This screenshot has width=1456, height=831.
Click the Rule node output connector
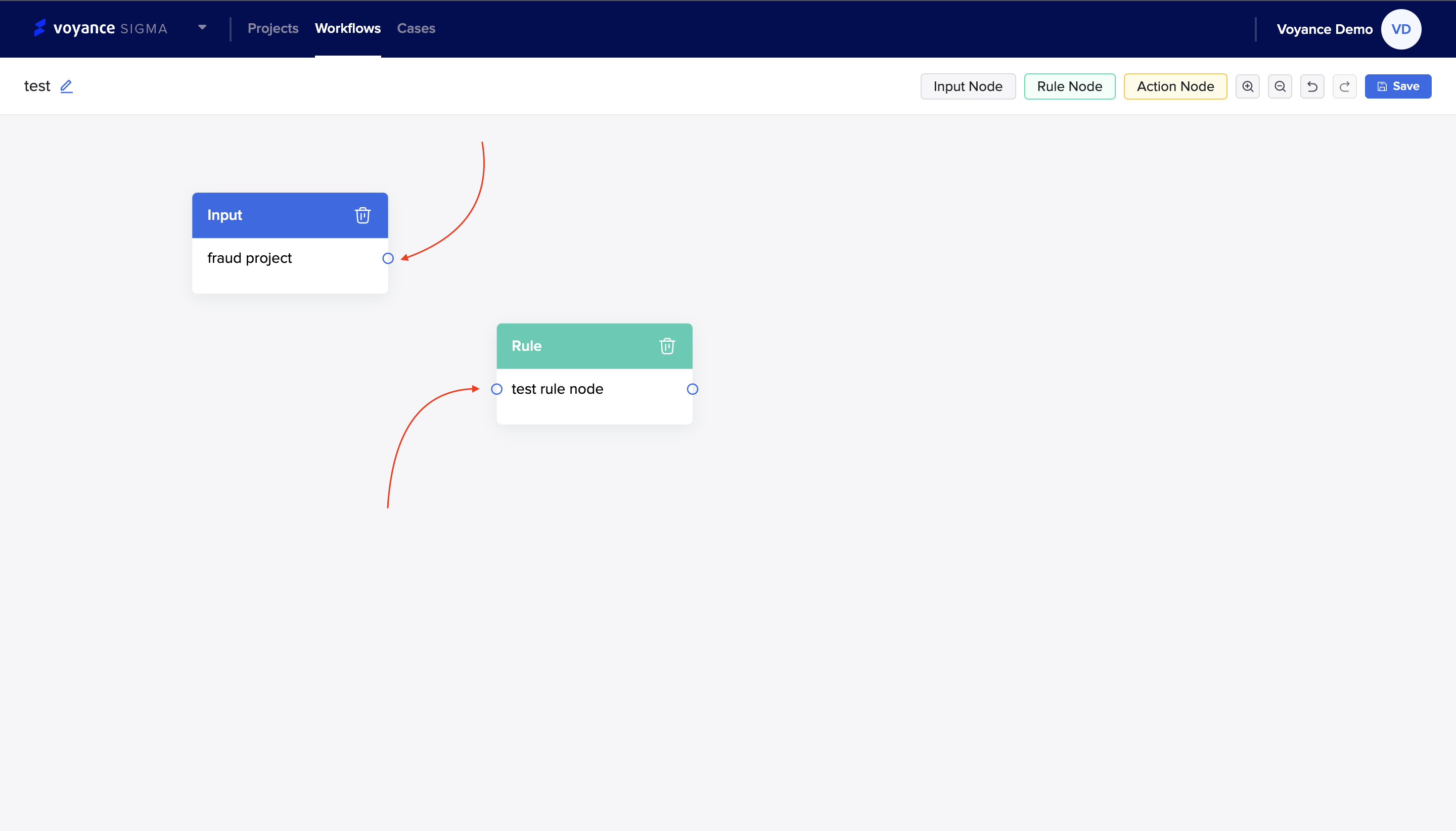point(692,389)
